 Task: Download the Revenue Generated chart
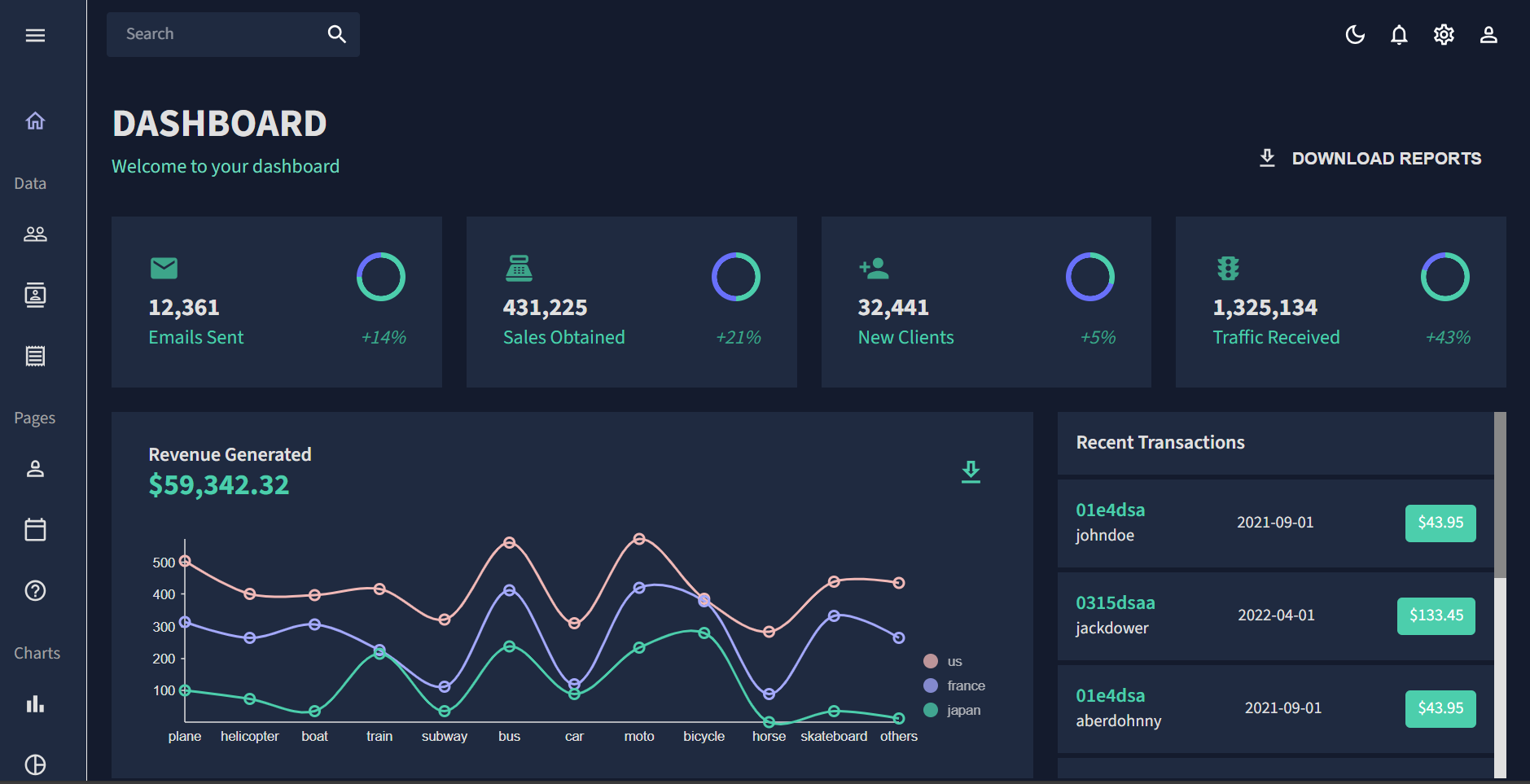tap(971, 472)
